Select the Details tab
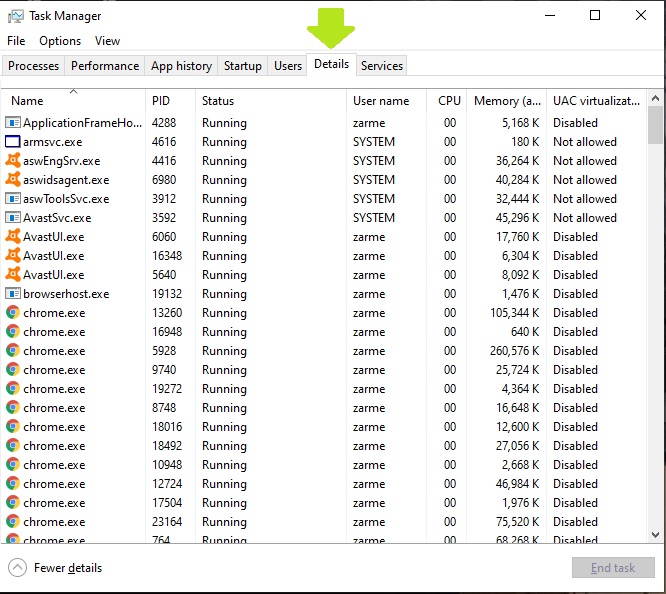The height and width of the screenshot is (594, 666). click(331, 64)
